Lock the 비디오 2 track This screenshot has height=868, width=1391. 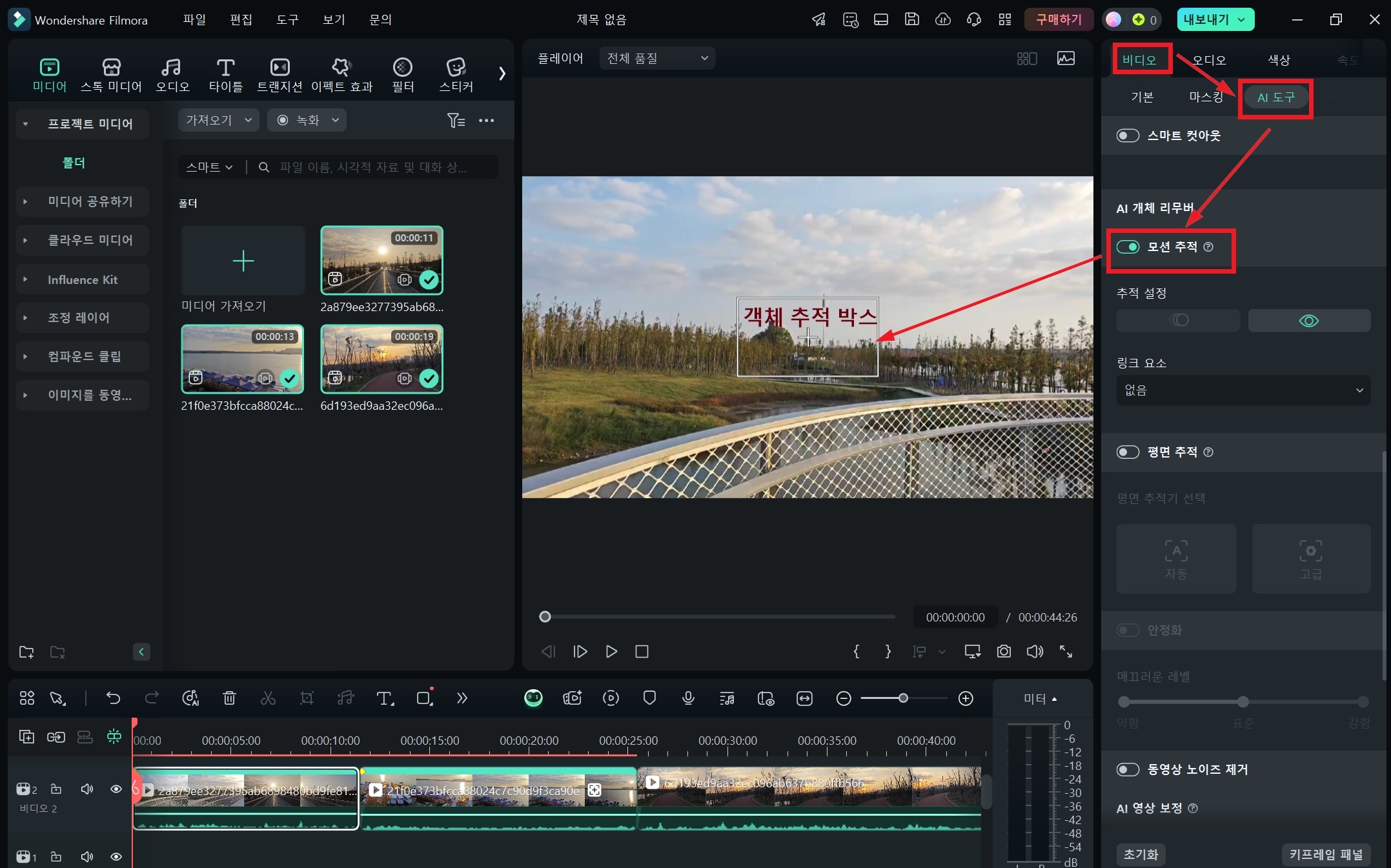click(x=56, y=789)
